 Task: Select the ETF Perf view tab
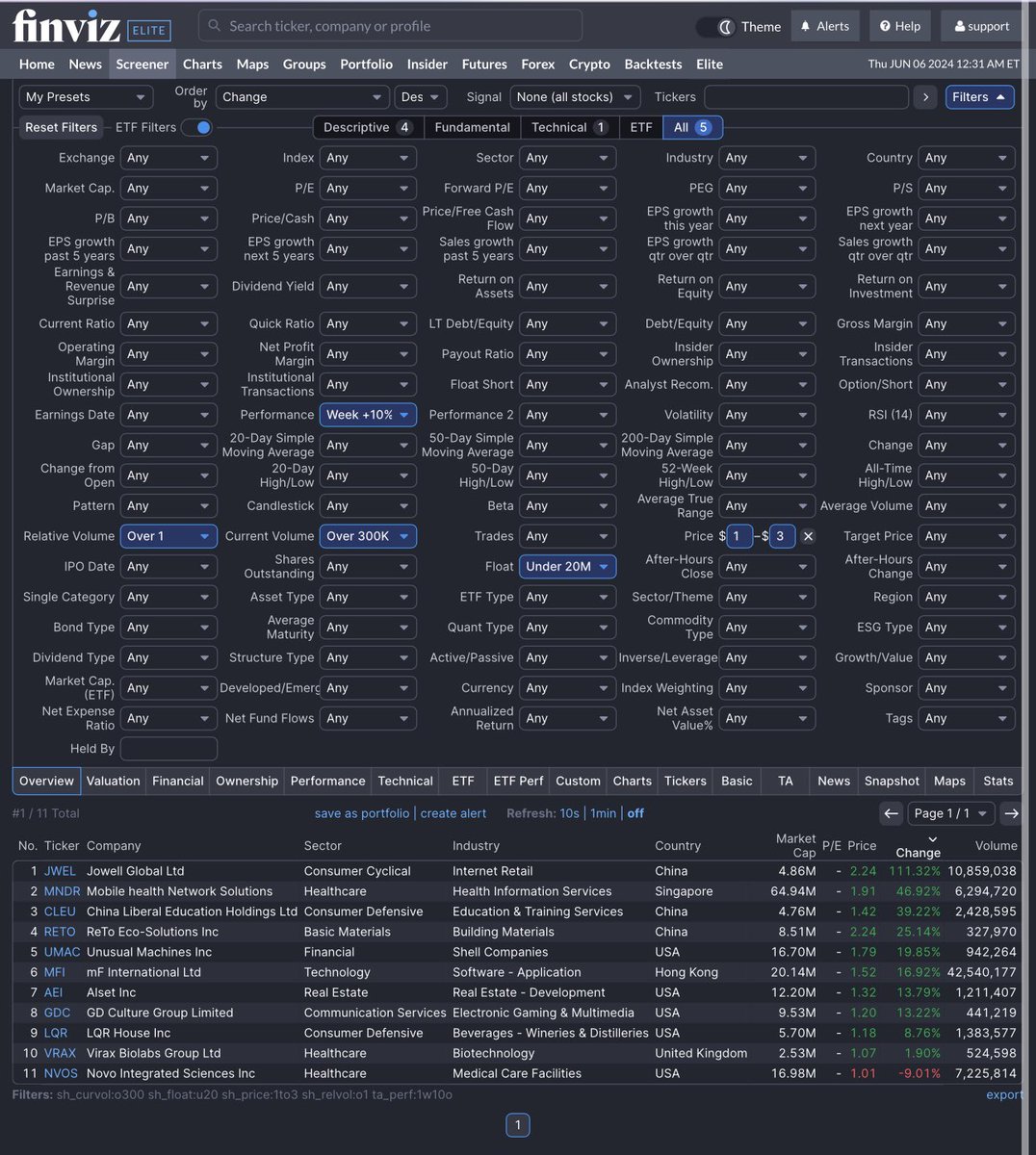pyautogui.click(x=518, y=781)
